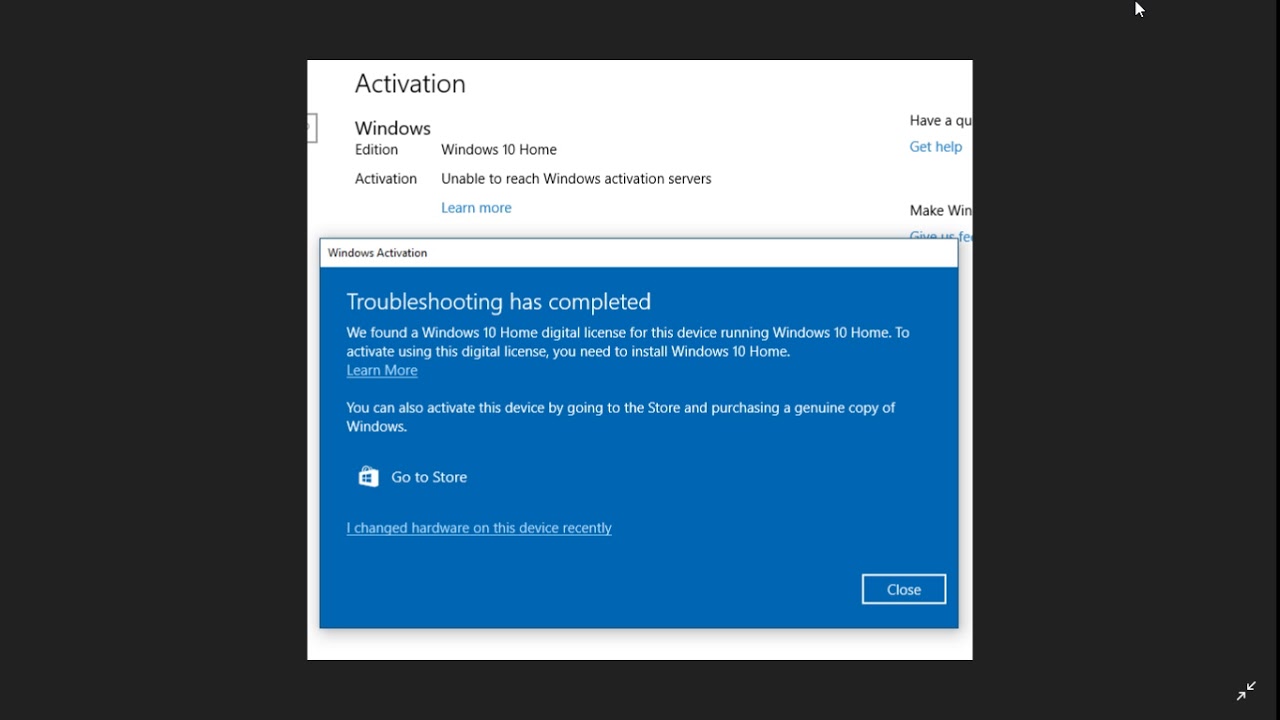Close the troubleshooting dialog
This screenshot has width=1280, height=720.
pyautogui.click(x=904, y=589)
